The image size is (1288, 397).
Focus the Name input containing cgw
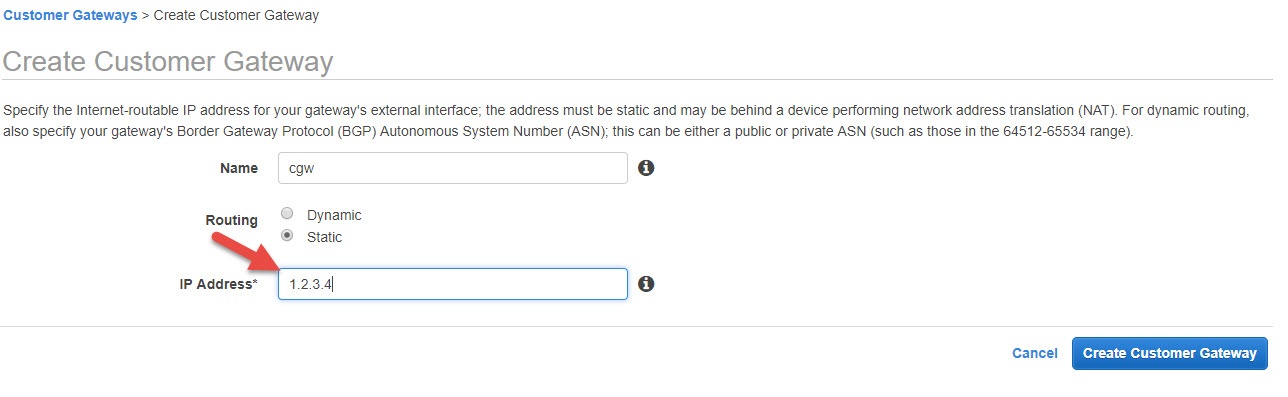453,168
